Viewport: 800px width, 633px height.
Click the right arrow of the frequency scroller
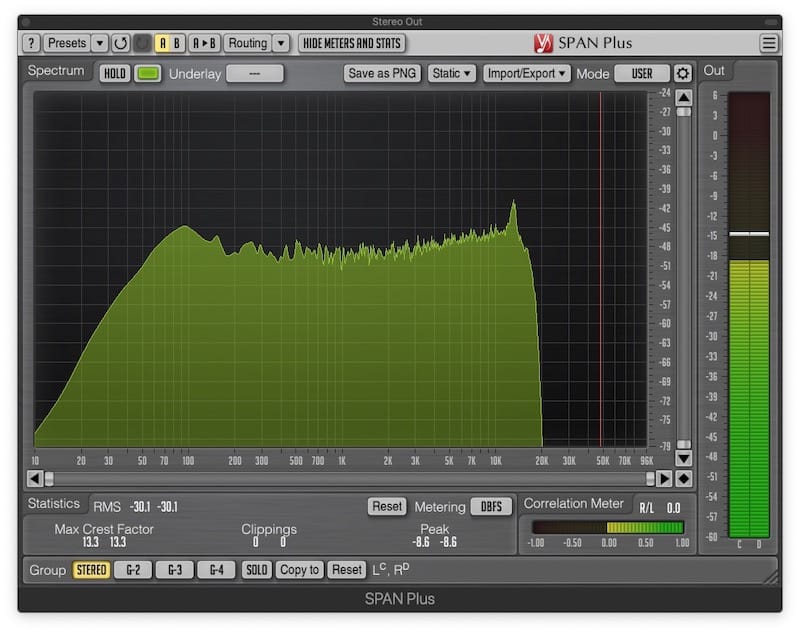point(664,479)
